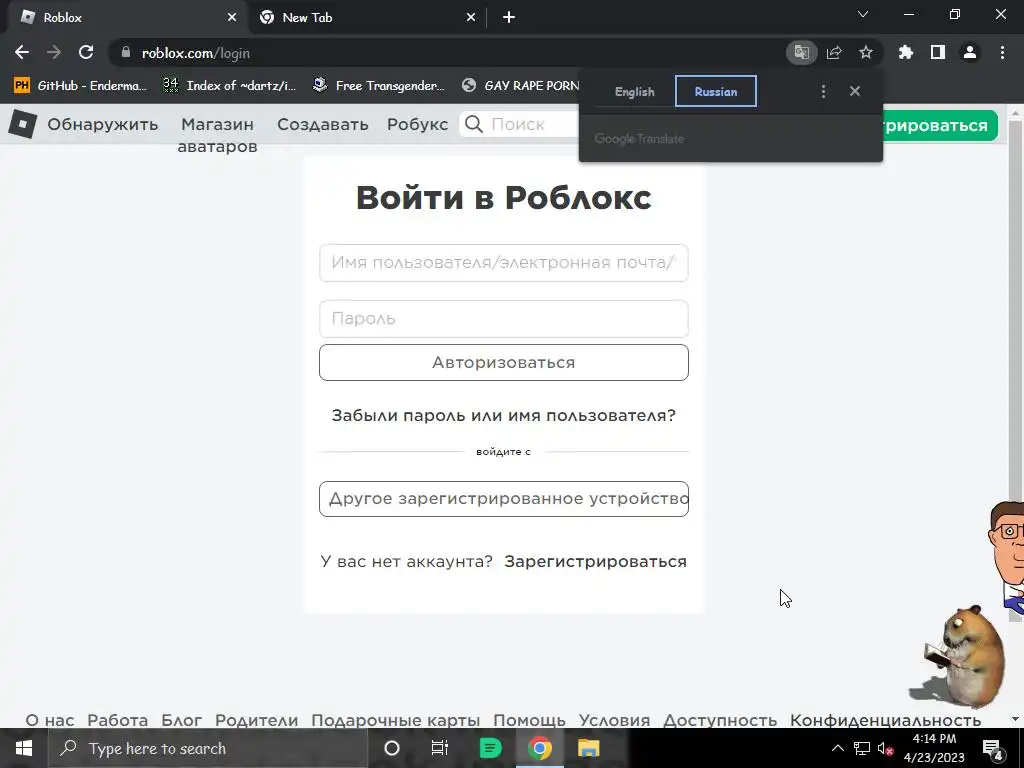Click the Условия footer link
The height and width of the screenshot is (768, 1024).
tap(615, 720)
